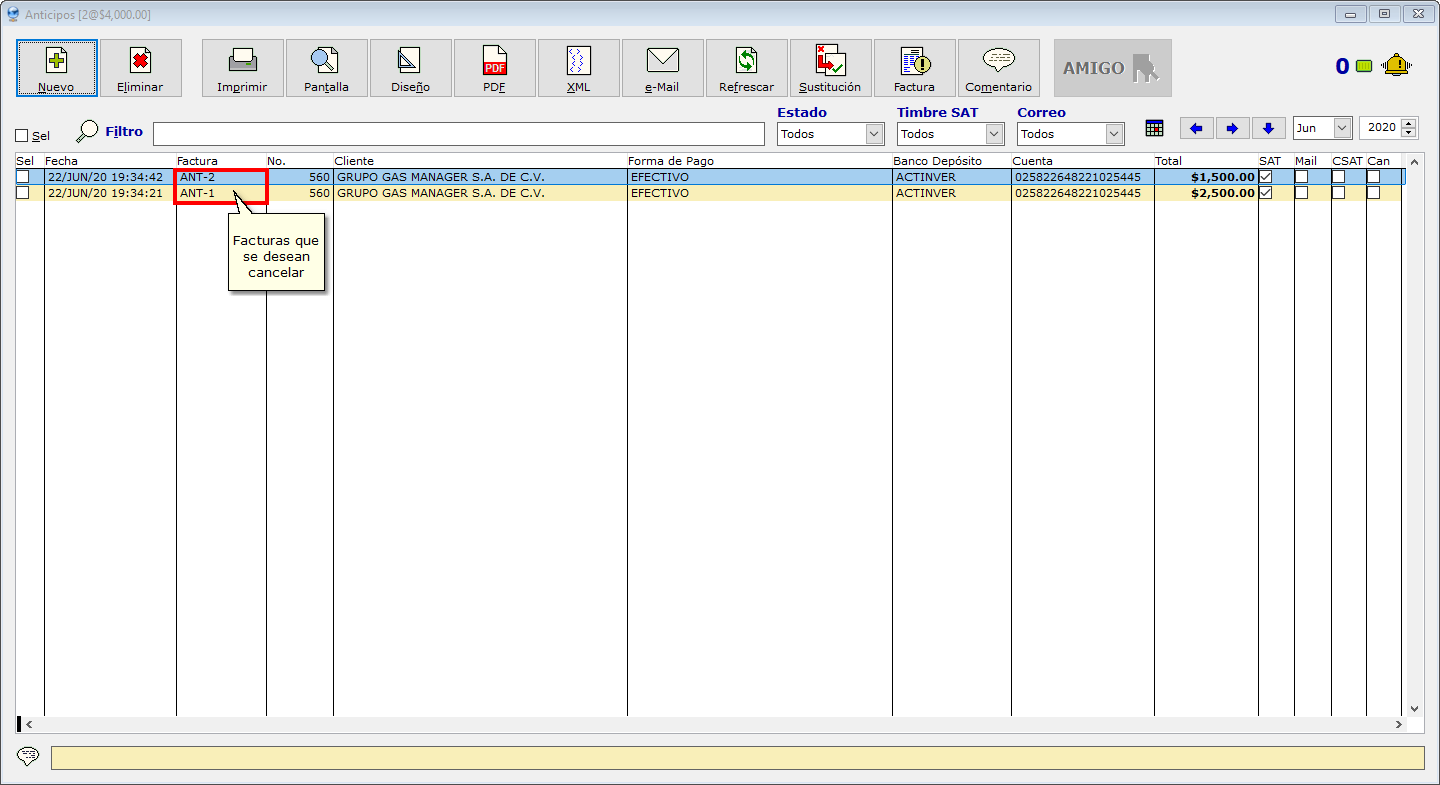Open the Timbre SAT dropdown

click(993, 134)
